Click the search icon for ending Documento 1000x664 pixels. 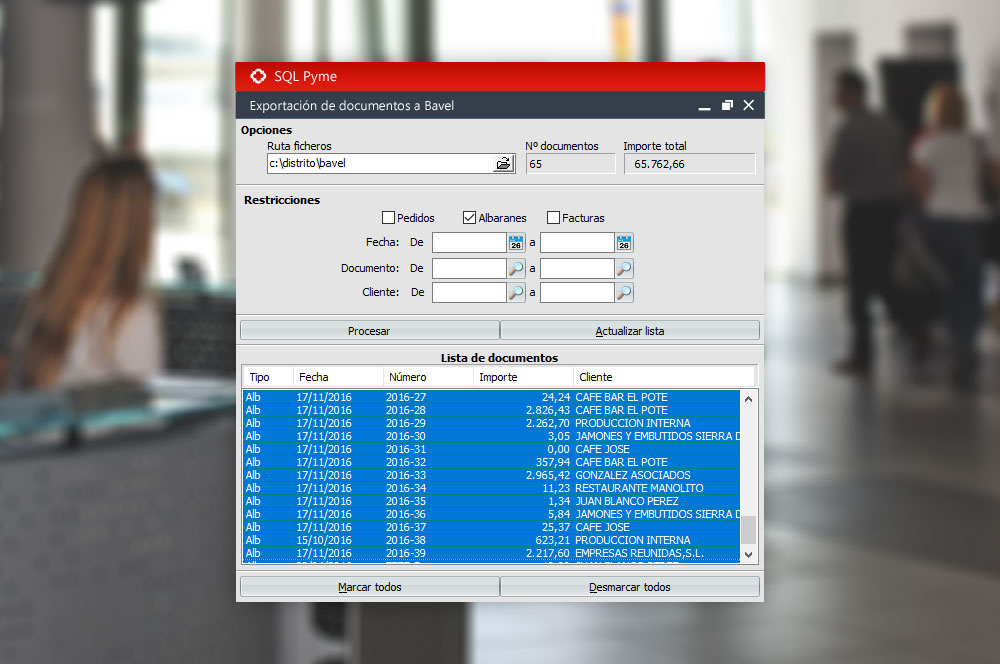(x=624, y=269)
